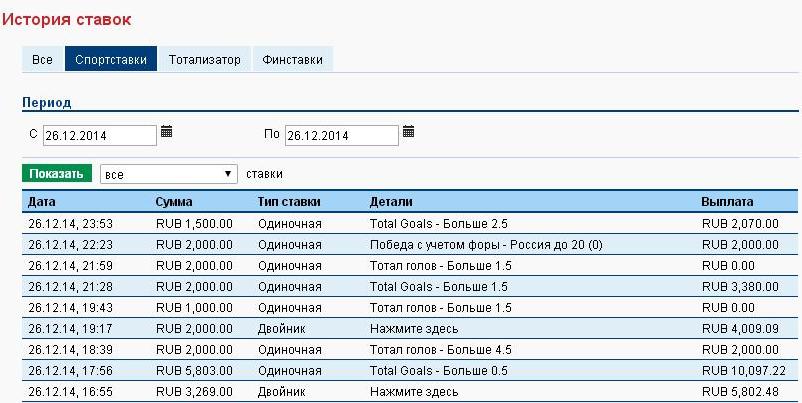Open calendar picker for end date

coord(408,132)
